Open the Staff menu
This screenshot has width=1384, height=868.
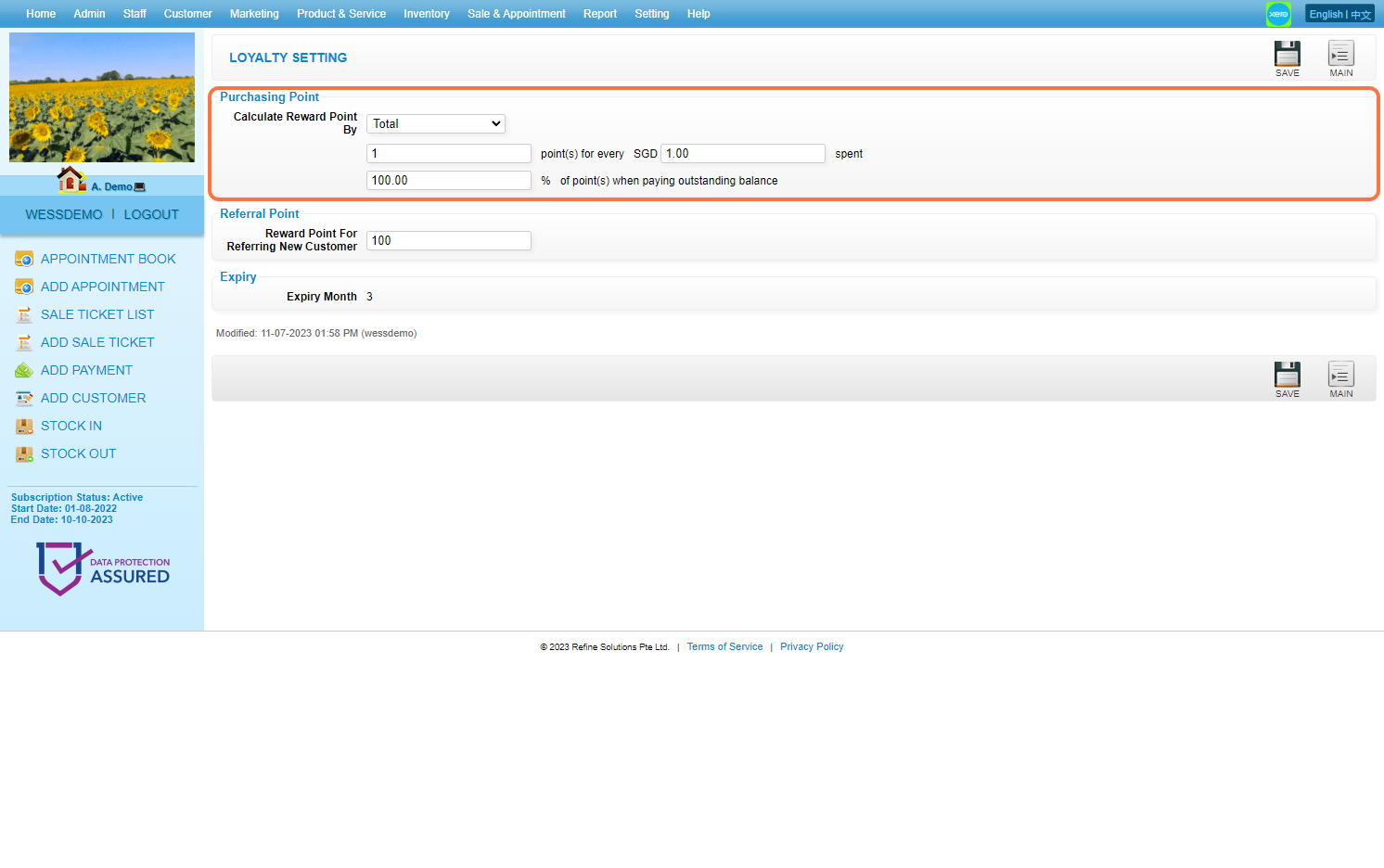(135, 14)
